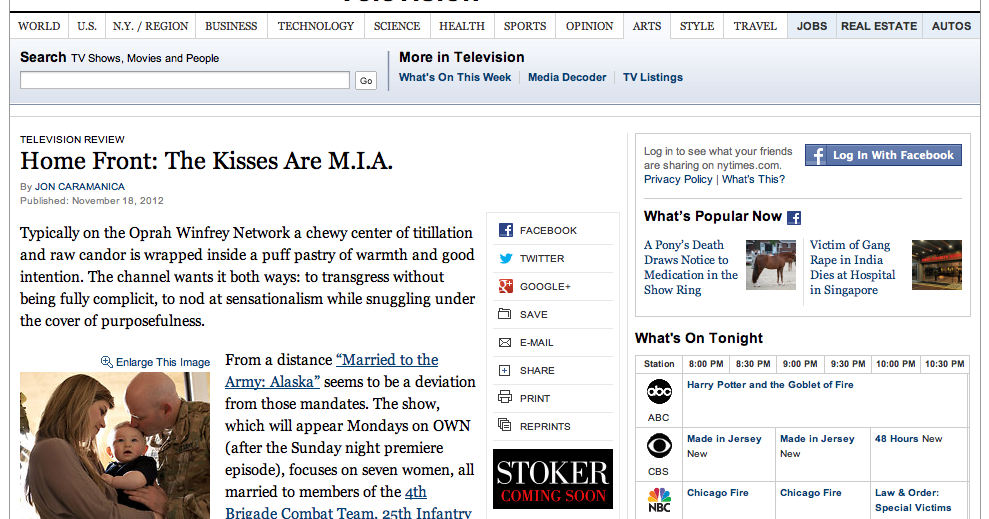Open What's On This Week link

(455, 77)
